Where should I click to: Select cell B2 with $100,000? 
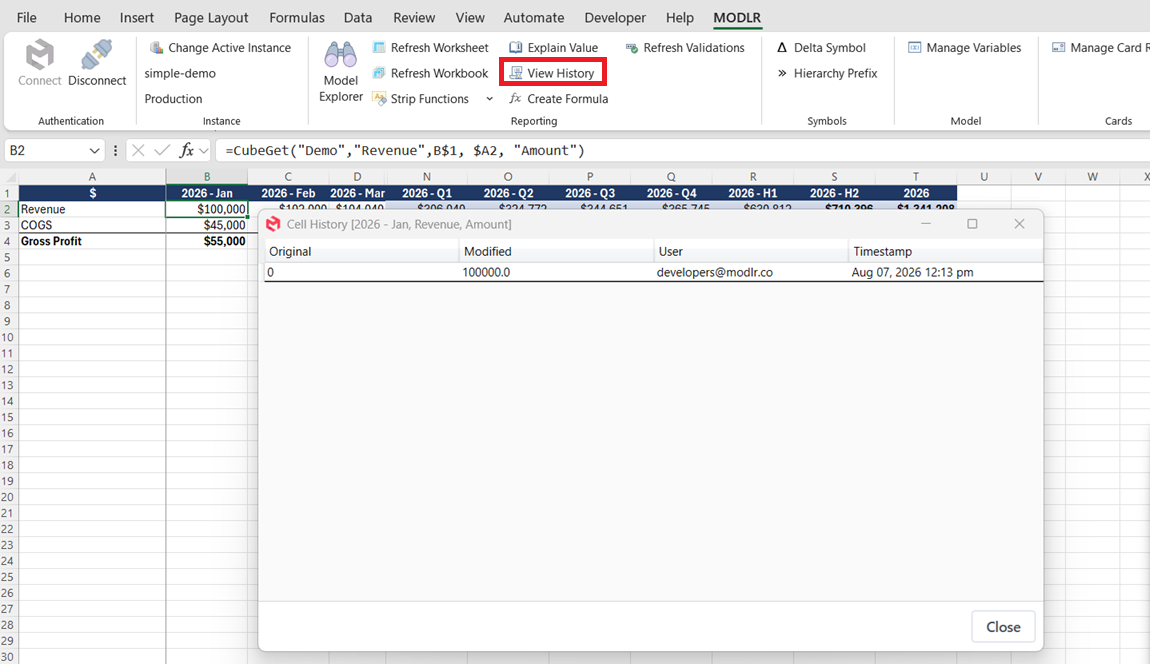click(207, 209)
